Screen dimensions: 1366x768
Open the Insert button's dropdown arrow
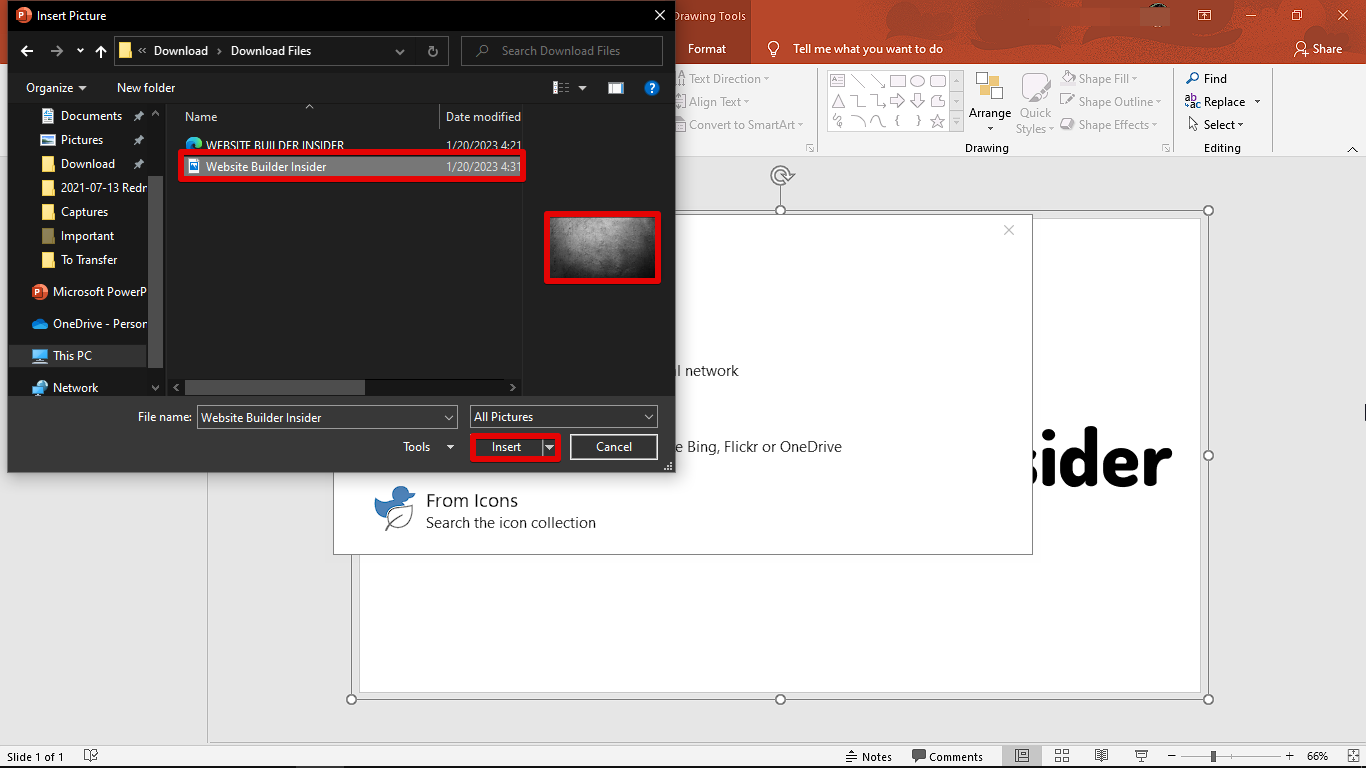tap(549, 447)
